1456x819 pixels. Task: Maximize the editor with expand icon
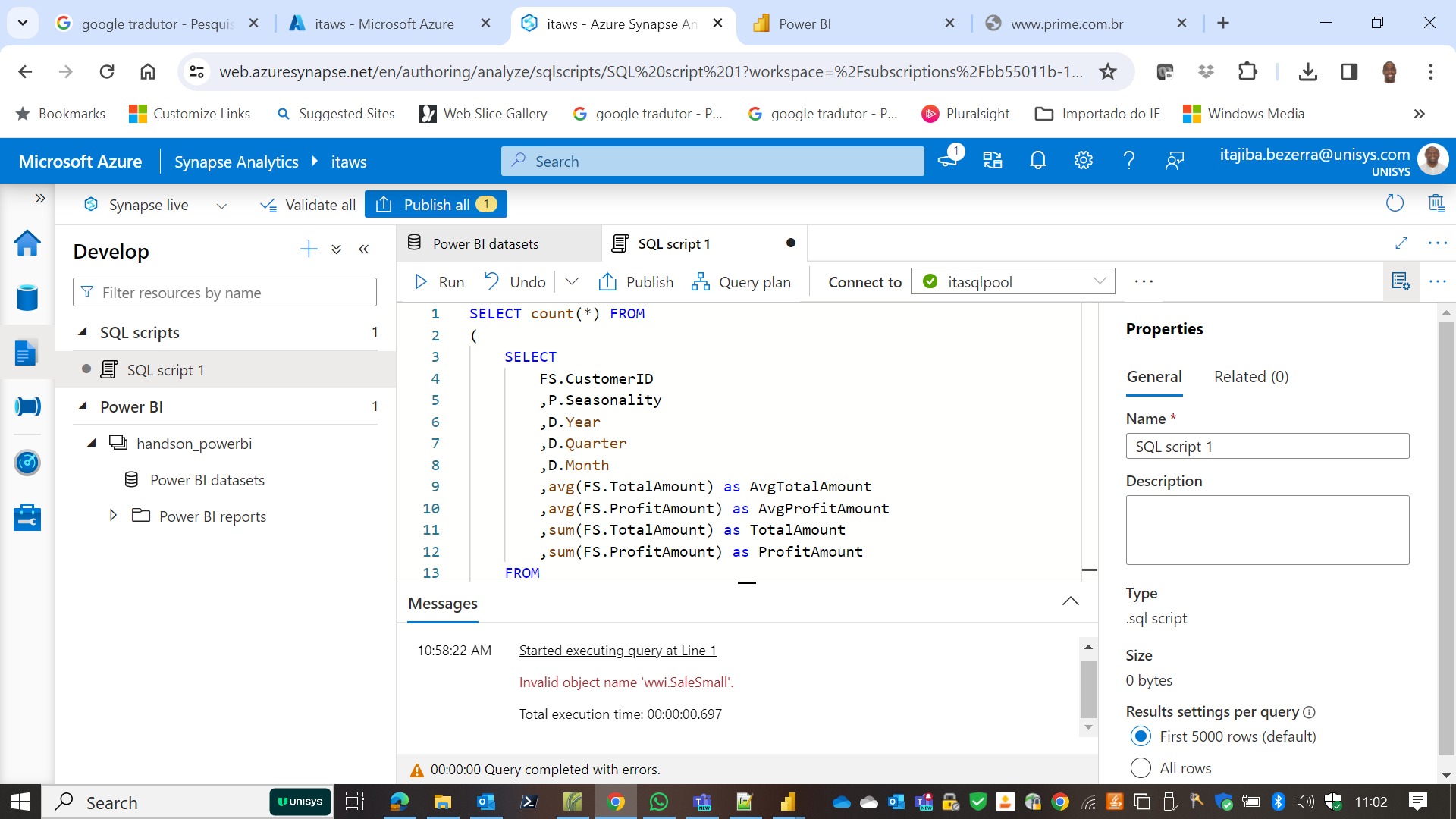[x=1401, y=243]
